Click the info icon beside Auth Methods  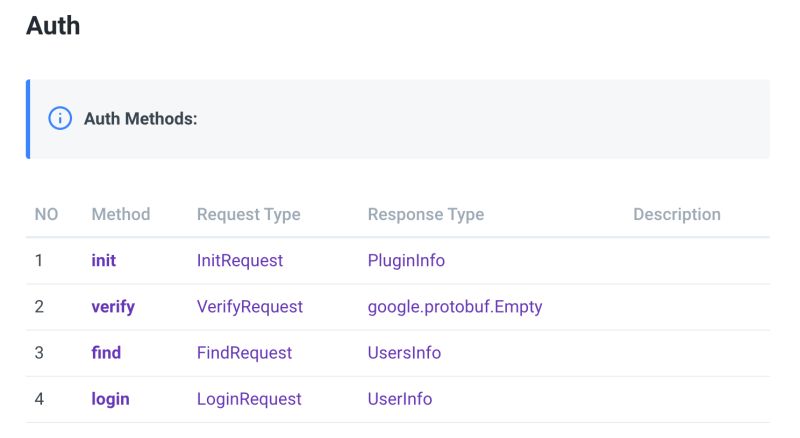[60, 118]
